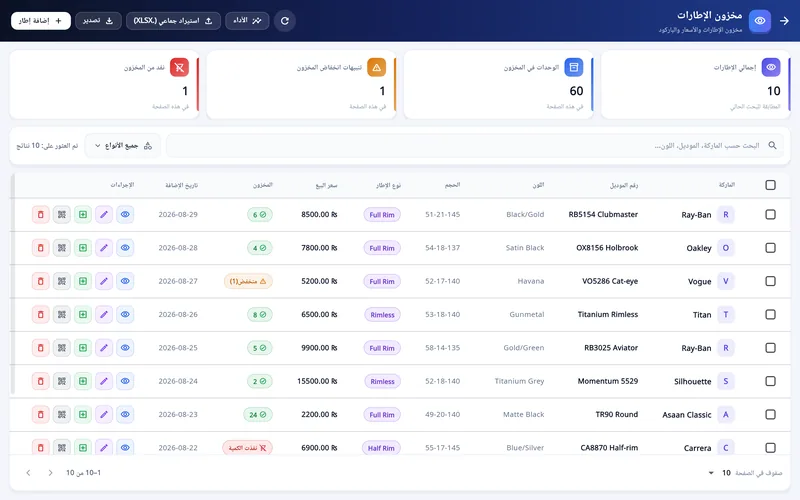The height and width of the screenshot is (500, 800).
Task: Edit the Titanium Rimless frame
Action: [x=104, y=315]
